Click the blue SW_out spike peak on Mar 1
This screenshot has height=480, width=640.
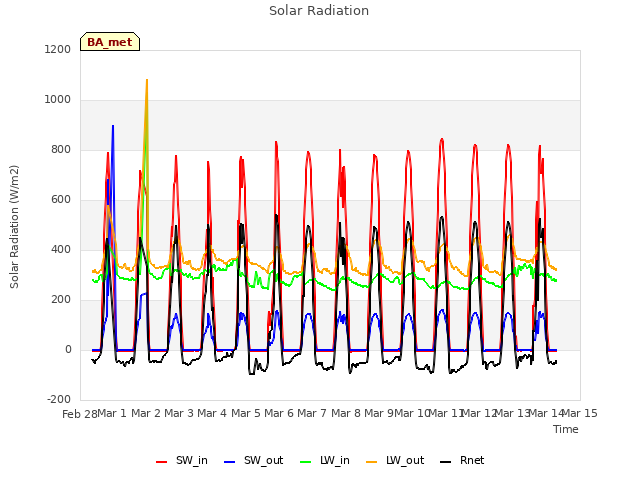[113, 126]
